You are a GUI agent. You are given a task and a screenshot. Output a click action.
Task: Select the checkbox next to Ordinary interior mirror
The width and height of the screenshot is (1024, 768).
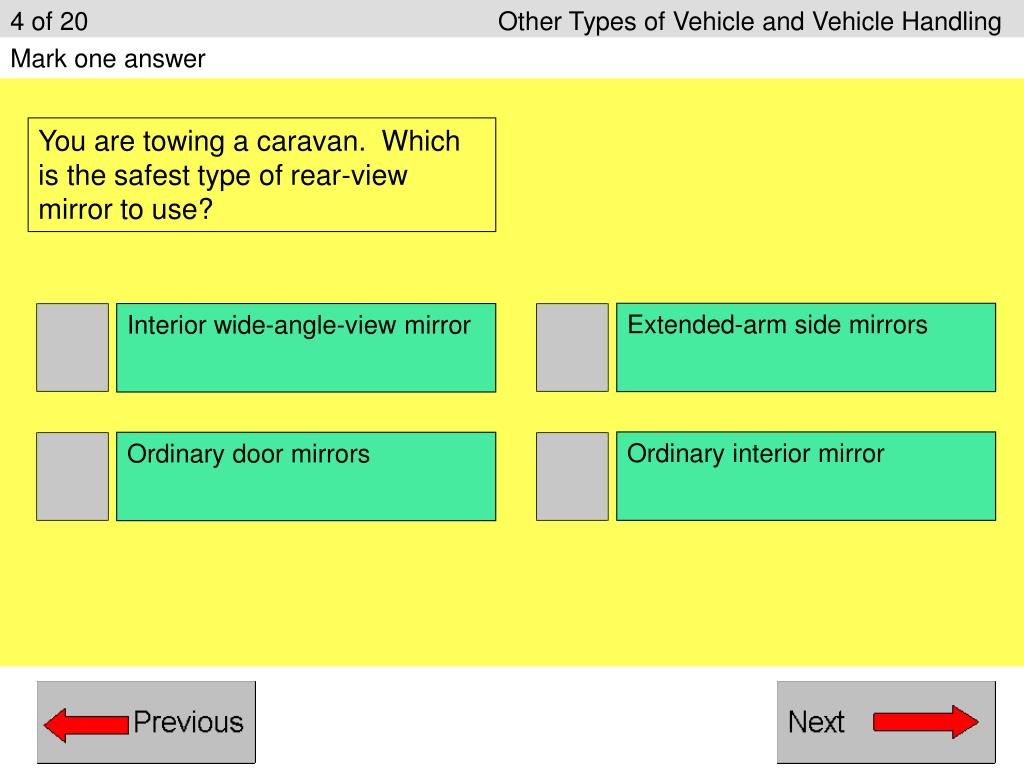[x=572, y=476]
